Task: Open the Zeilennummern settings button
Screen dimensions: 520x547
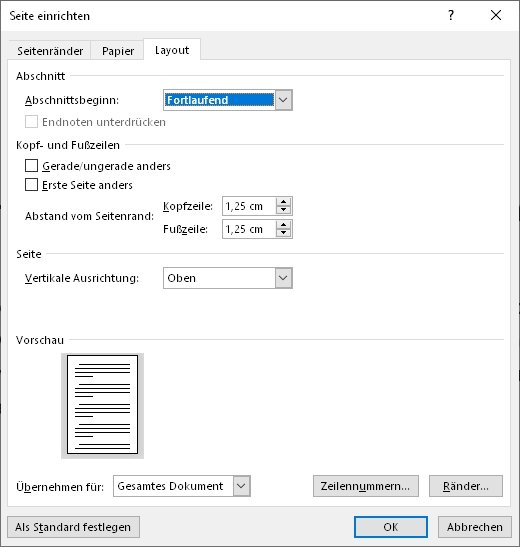Action: pyautogui.click(x=365, y=486)
